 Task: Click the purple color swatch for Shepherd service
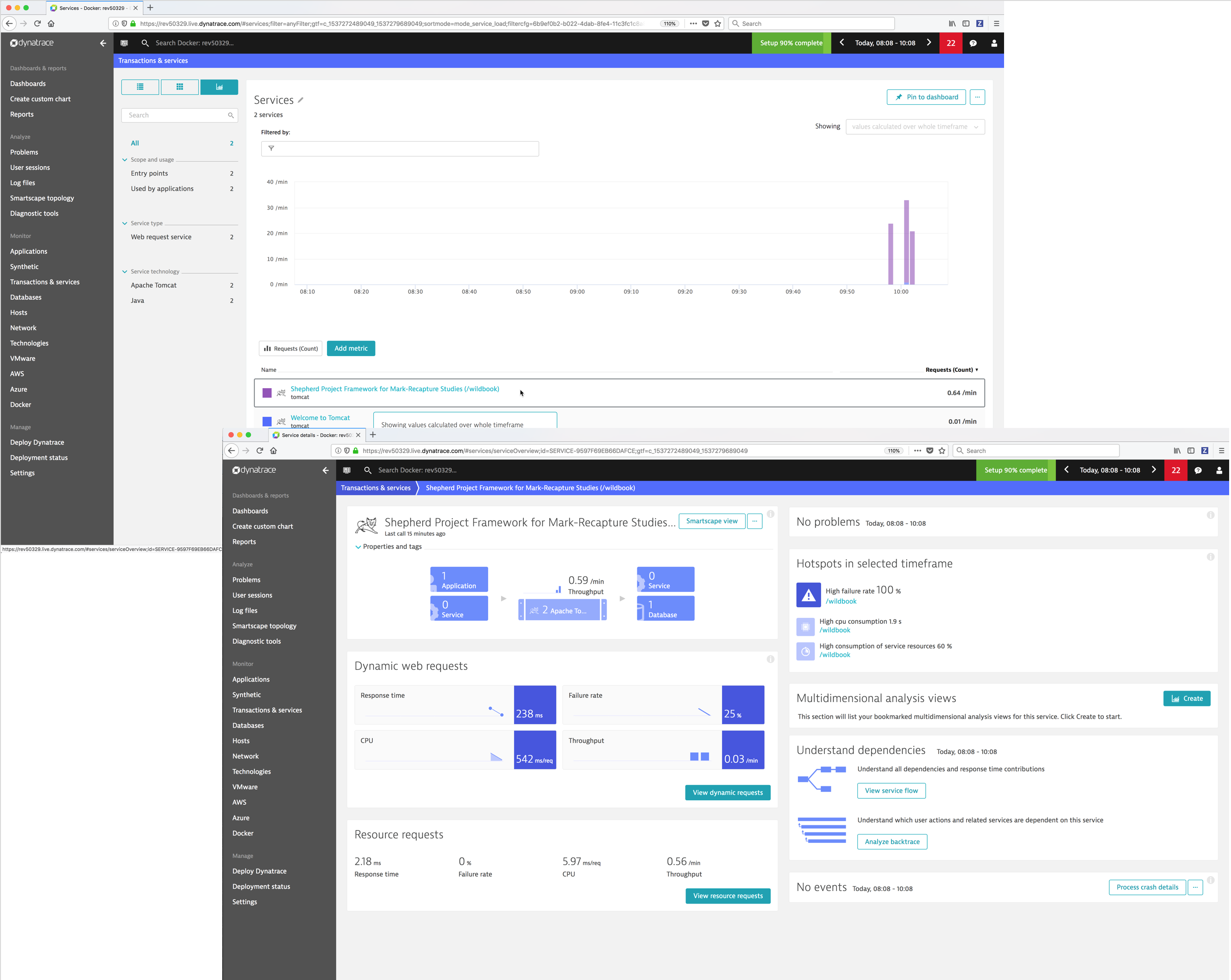(267, 393)
